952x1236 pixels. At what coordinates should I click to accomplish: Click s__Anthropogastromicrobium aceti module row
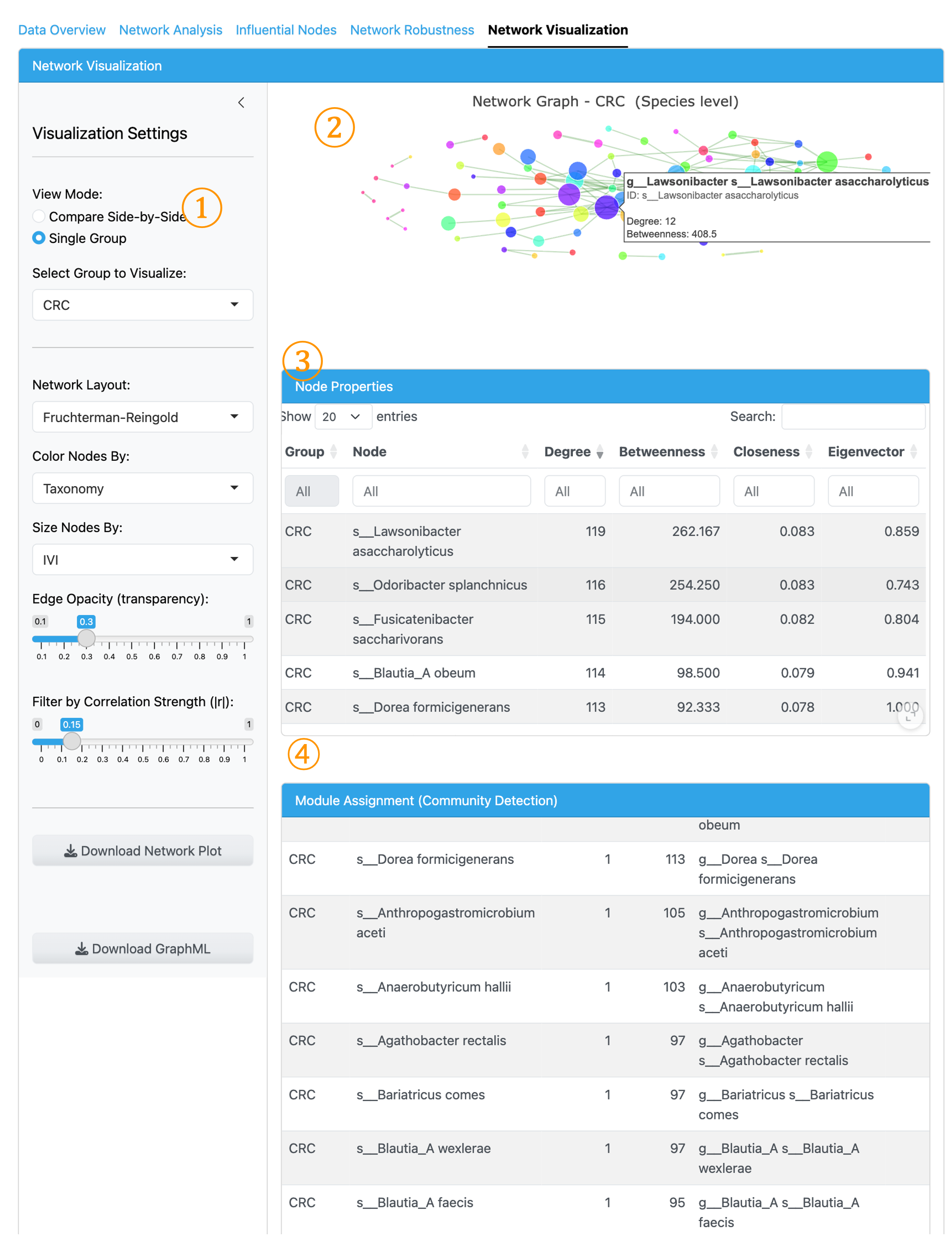[x=605, y=932]
